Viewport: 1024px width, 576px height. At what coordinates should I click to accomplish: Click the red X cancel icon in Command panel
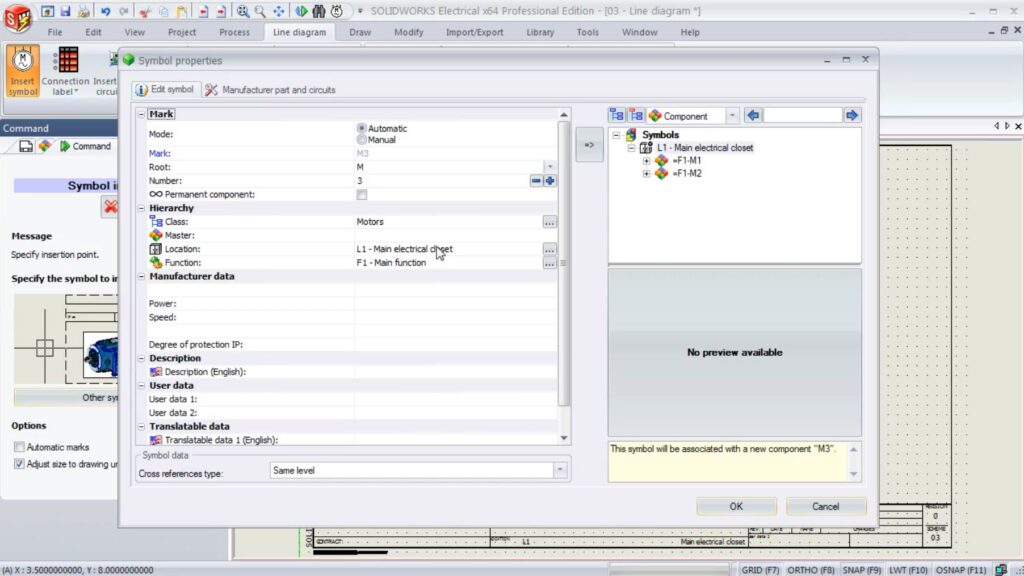(110, 207)
